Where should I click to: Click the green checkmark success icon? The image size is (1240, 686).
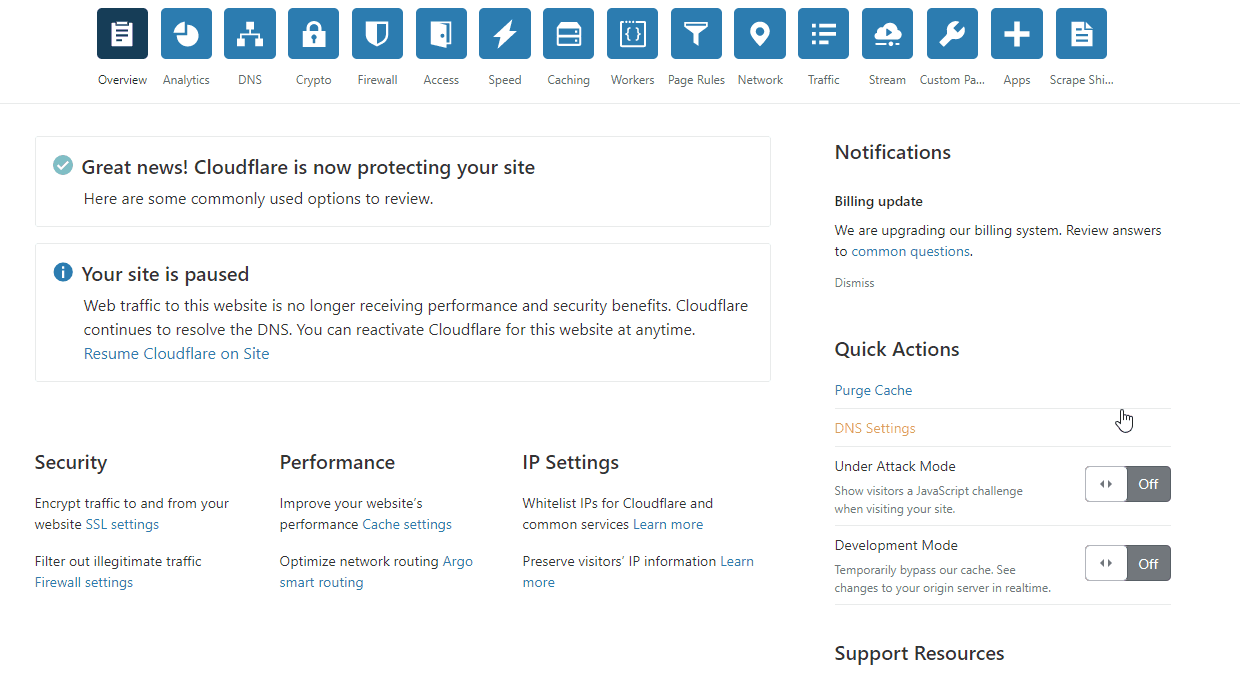[x=63, y=165]
